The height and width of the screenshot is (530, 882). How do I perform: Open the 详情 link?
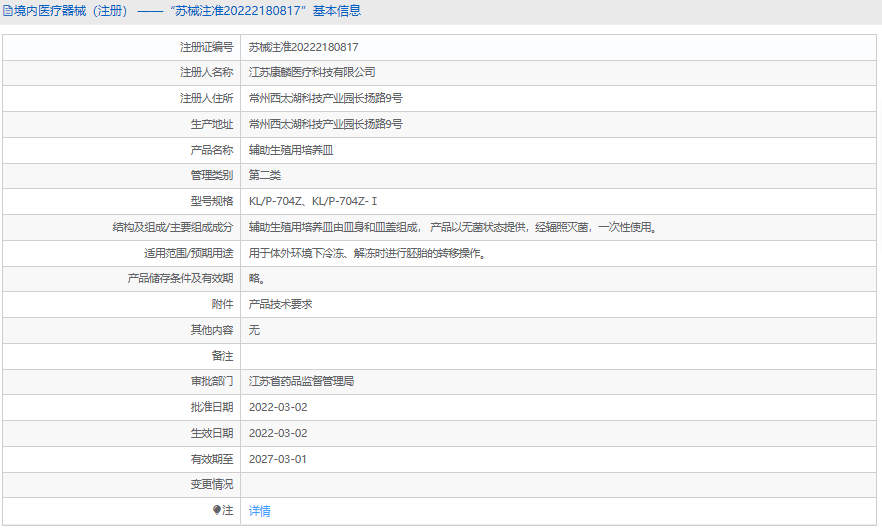coord(259,511)
